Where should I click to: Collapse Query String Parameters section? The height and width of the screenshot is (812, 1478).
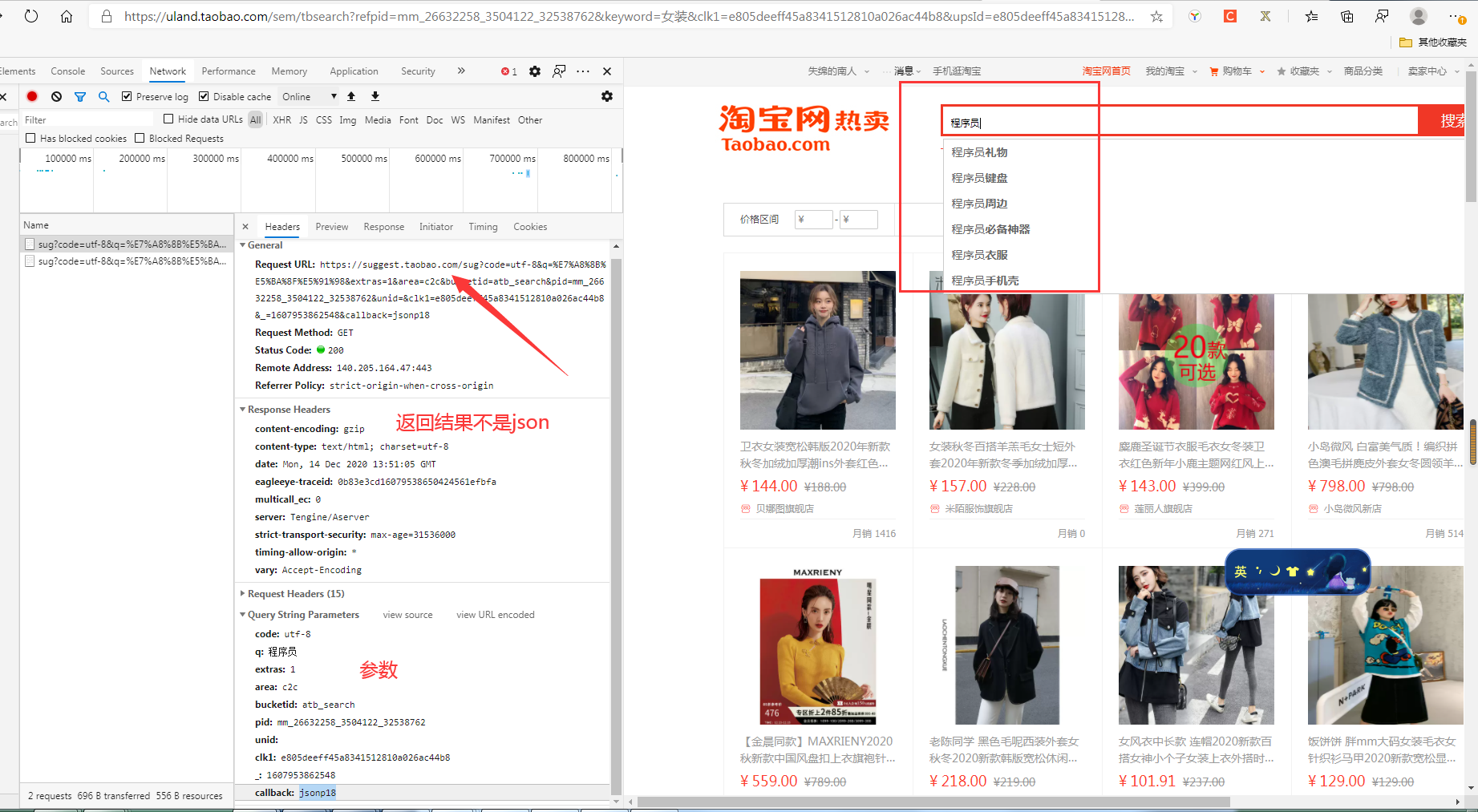[x=243, y=615]
